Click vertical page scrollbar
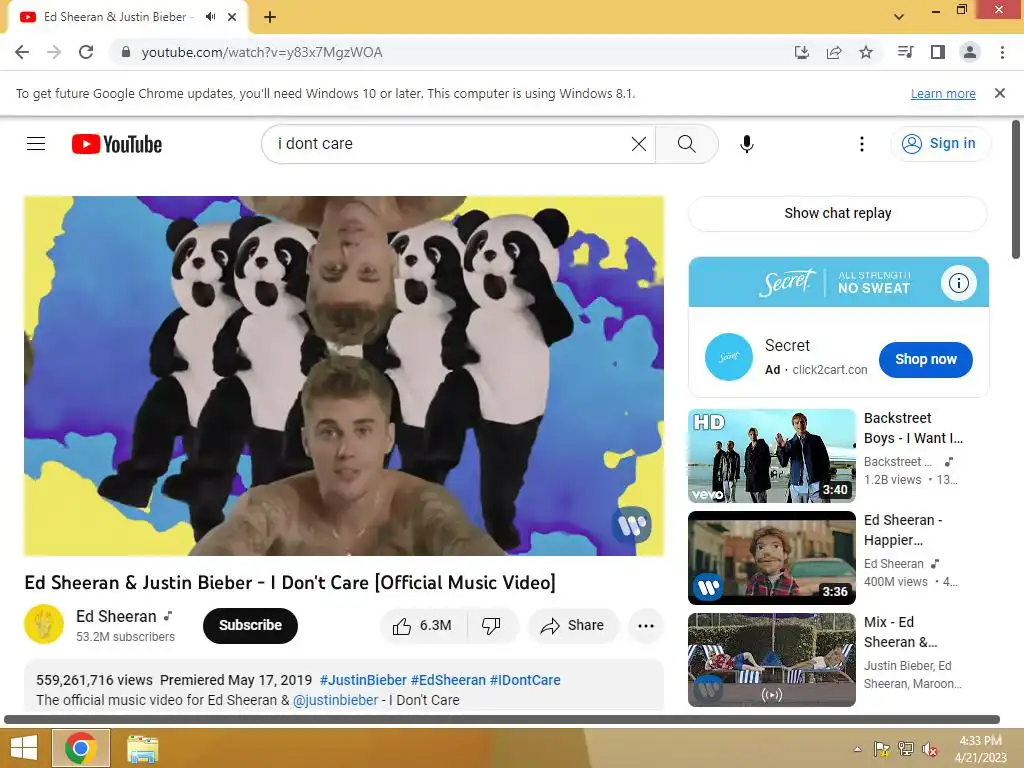The height and width of the screenshot is (768, 1024). [x=1016, y=189]
